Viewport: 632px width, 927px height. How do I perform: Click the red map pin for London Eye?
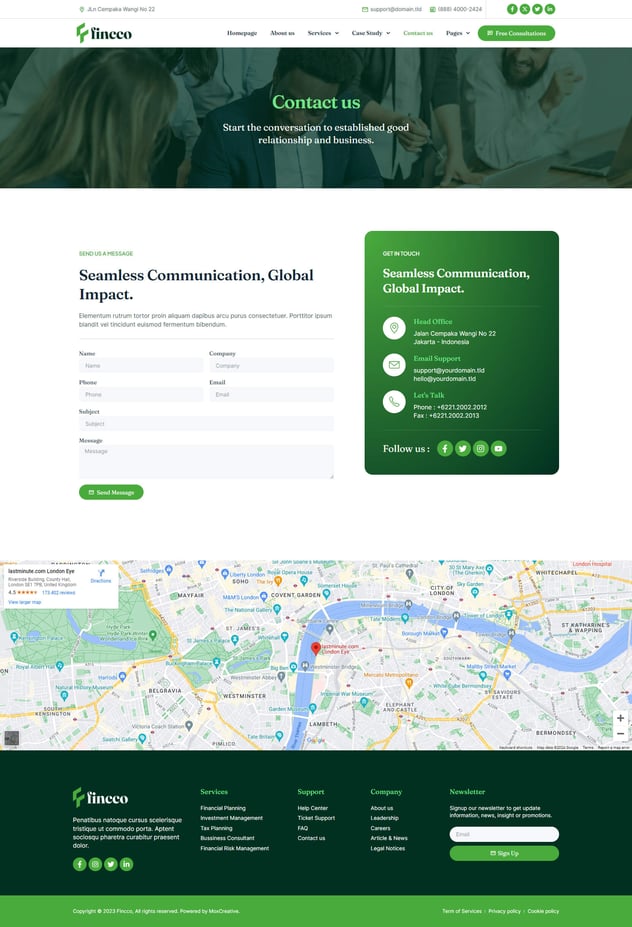[316, 649]
